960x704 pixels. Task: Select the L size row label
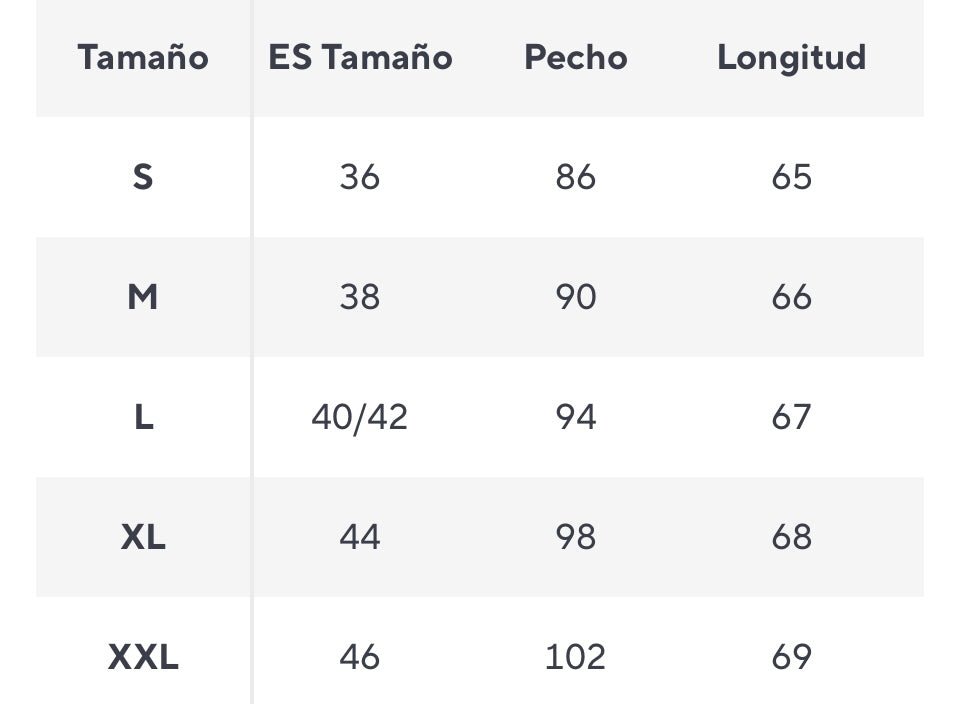click(143, 417)
